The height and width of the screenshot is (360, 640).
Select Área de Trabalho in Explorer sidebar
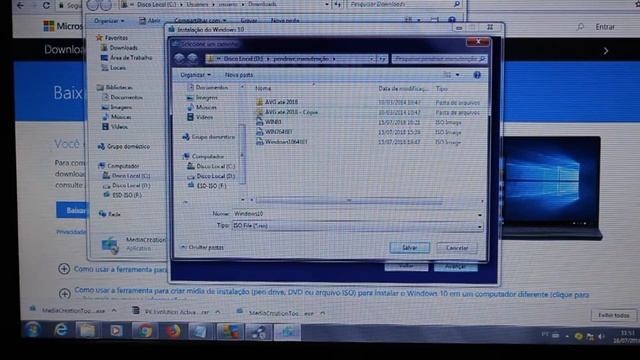(x=126, y=58)
